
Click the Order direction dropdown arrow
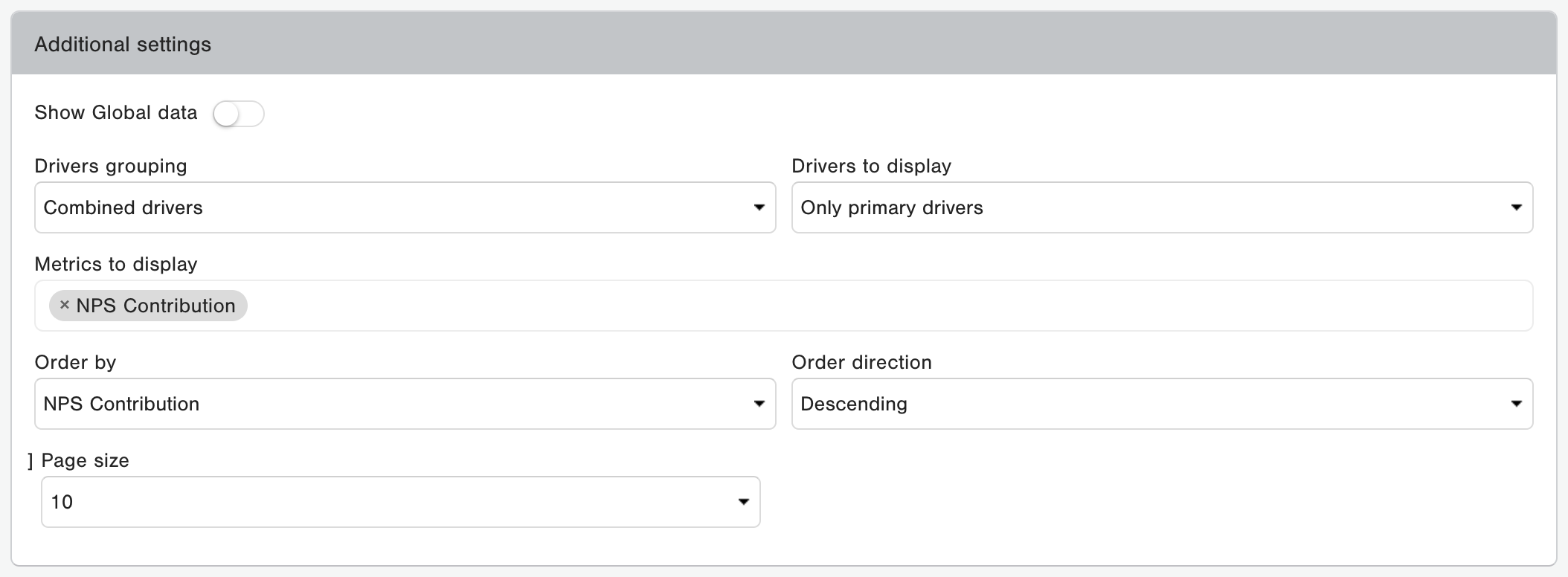pyautogui.click(x=1516, y=404)
